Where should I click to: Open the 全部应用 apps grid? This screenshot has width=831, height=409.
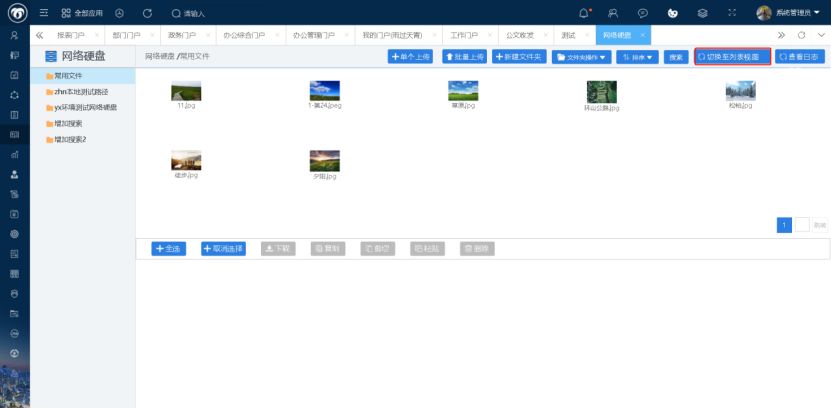pos(85,13)
